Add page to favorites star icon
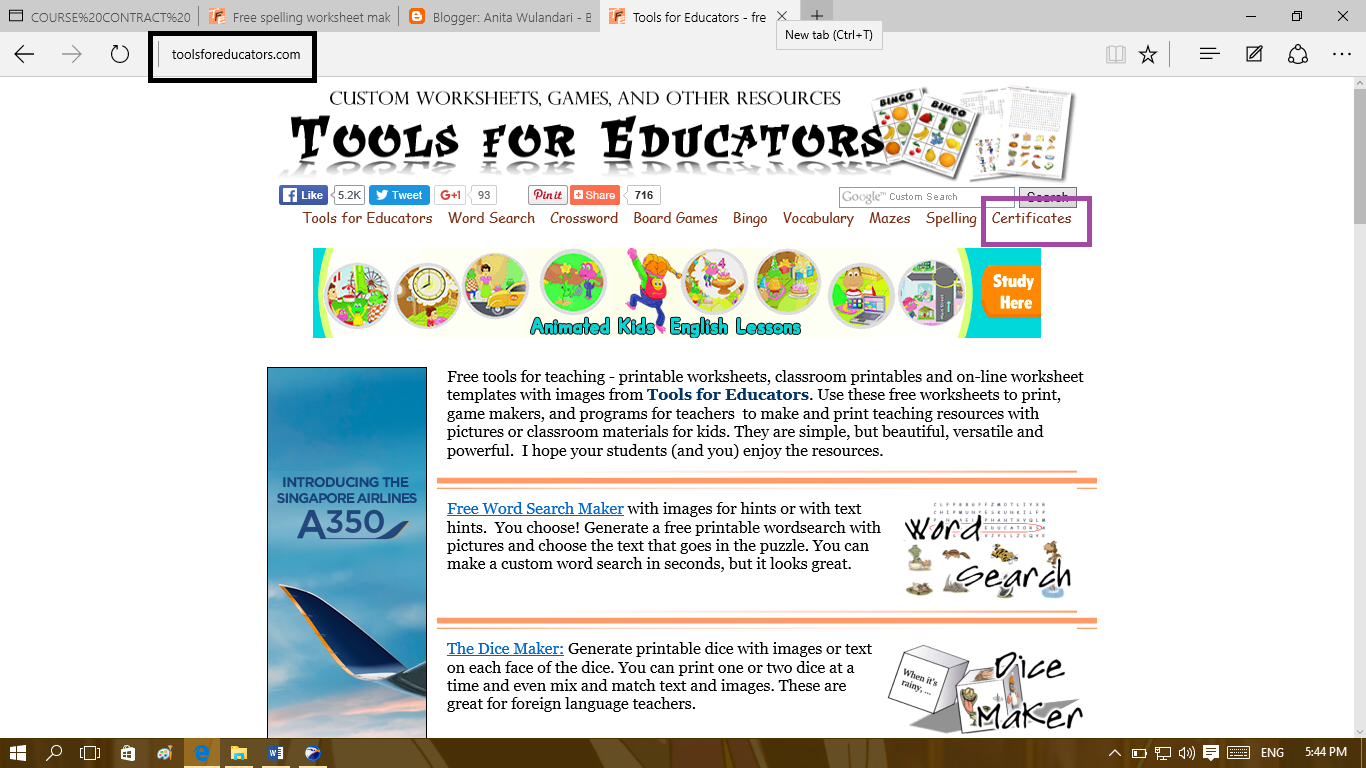This screenshot has width=1366, height=768. (x=1148, y=54)
